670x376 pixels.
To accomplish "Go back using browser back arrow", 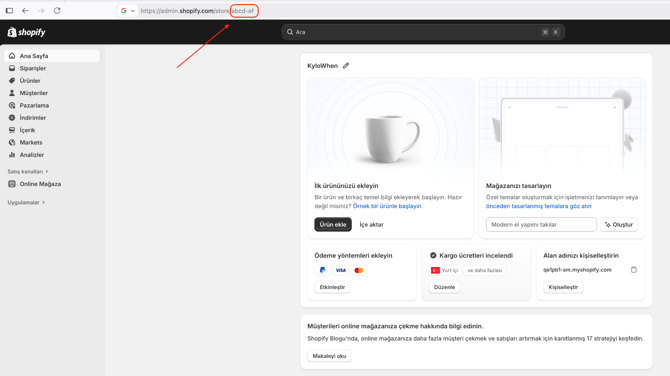I will point(25,11).
